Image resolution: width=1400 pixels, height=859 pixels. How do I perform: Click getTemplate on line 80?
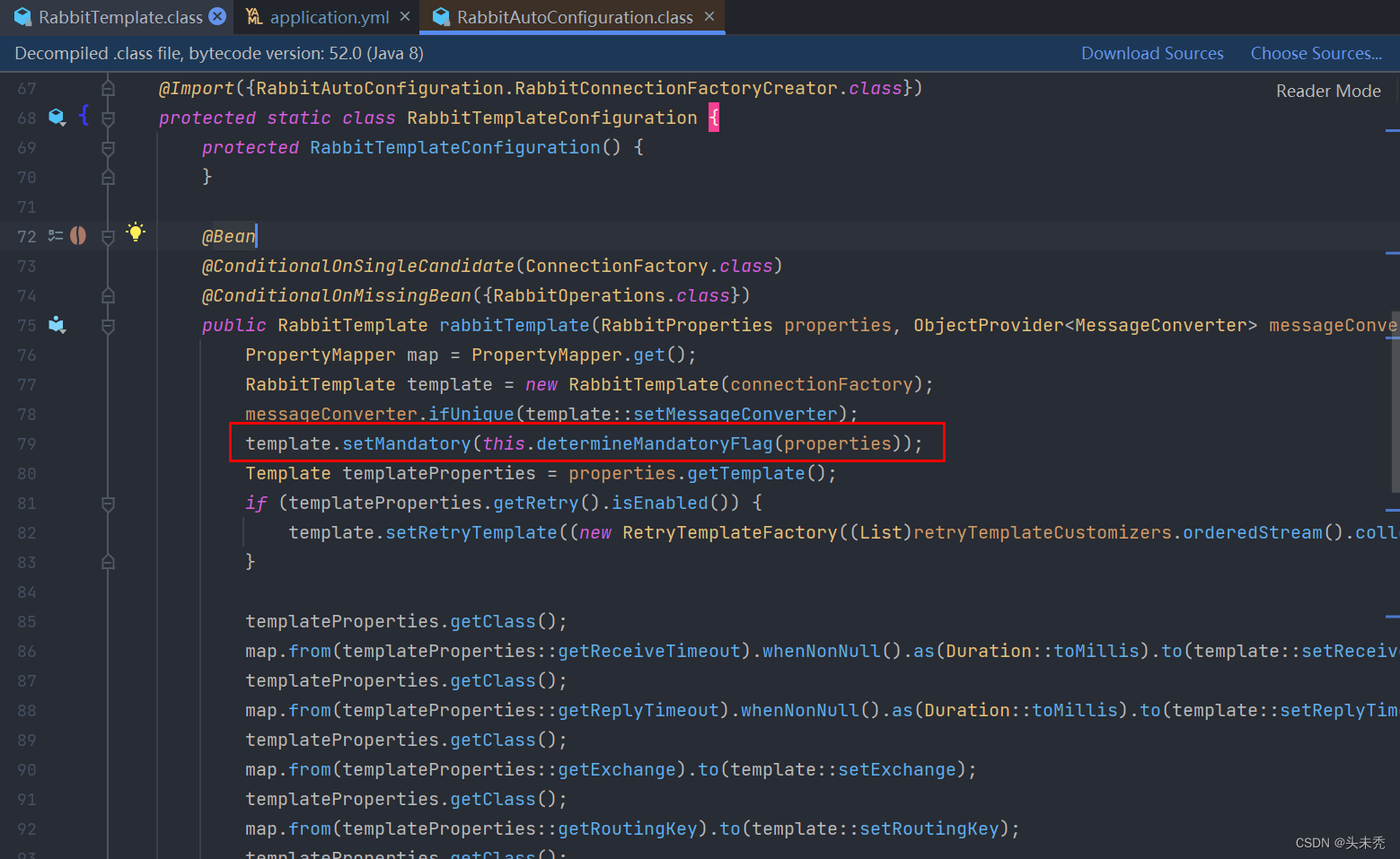pyautogui.click(x=746, y=473)
